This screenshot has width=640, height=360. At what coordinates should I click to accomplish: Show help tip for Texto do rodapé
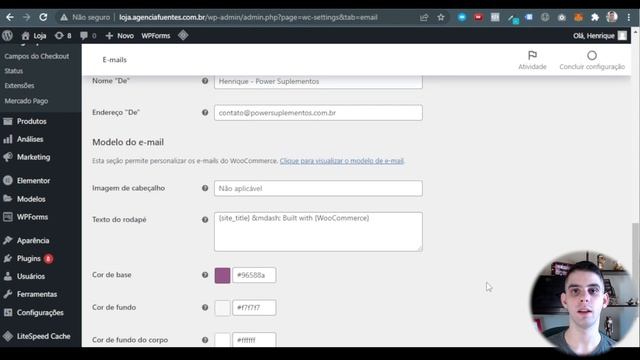205,219
